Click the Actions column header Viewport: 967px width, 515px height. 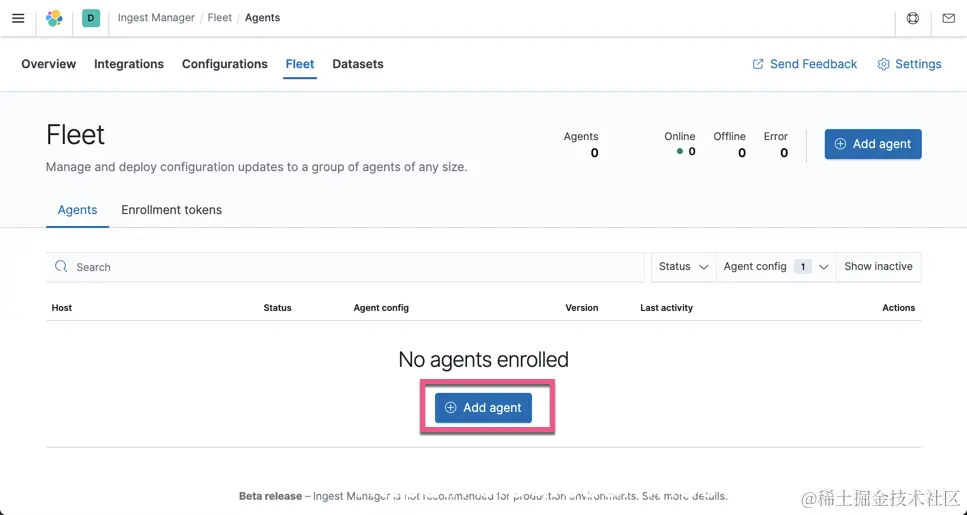tap(899, 308)
